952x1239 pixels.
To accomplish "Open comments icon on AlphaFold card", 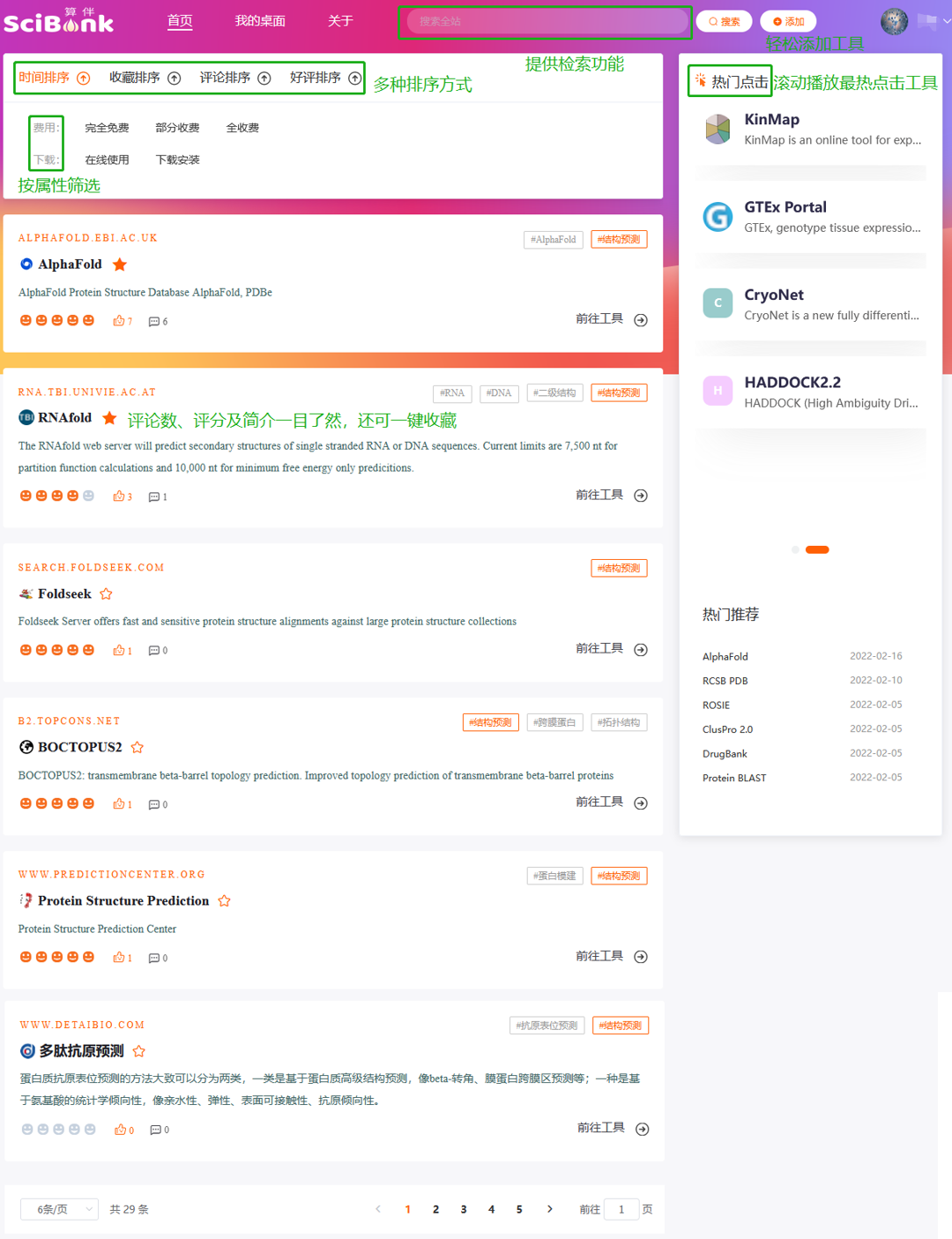I will 154,322.
